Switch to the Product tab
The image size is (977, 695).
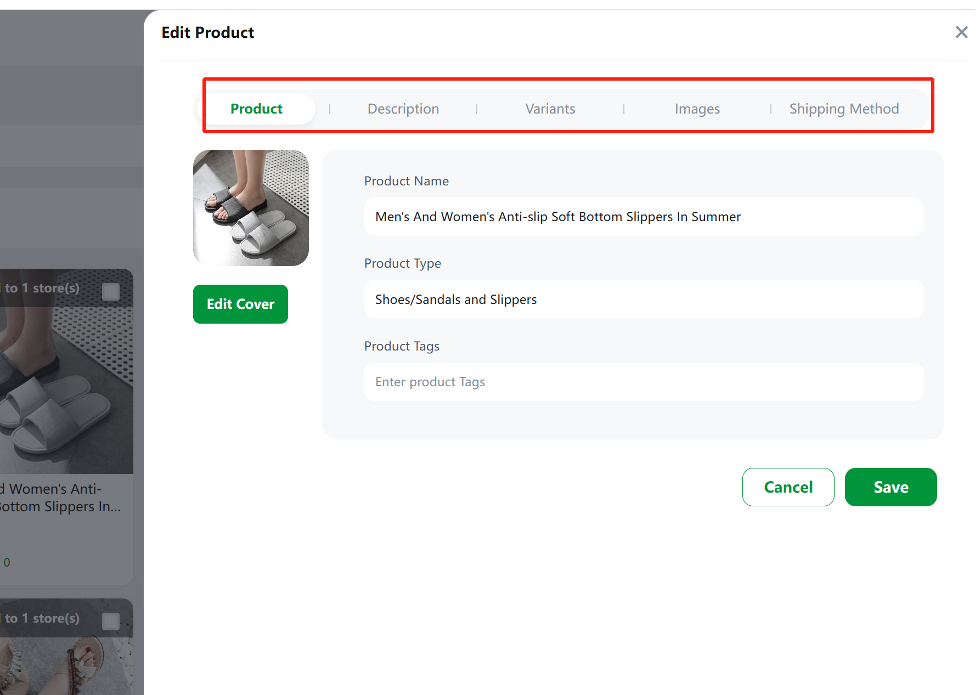tap(256, 109)
